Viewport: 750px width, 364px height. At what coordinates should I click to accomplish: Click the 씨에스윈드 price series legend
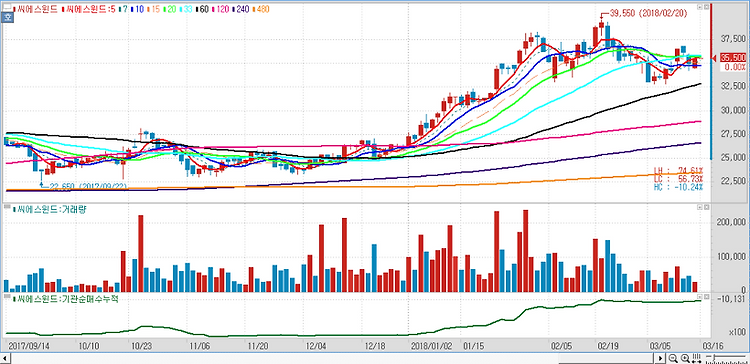pyautogui.click(x=35, y=9)
